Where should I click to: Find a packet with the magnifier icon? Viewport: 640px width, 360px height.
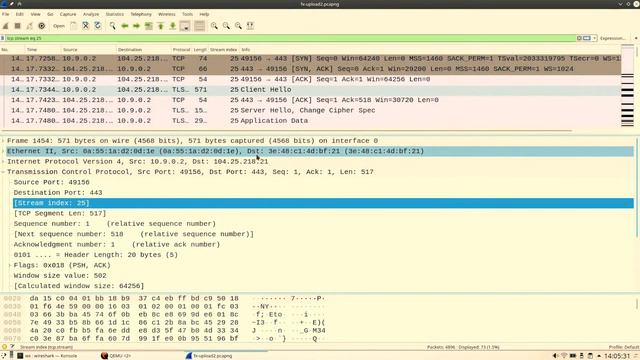click(112, 26)
